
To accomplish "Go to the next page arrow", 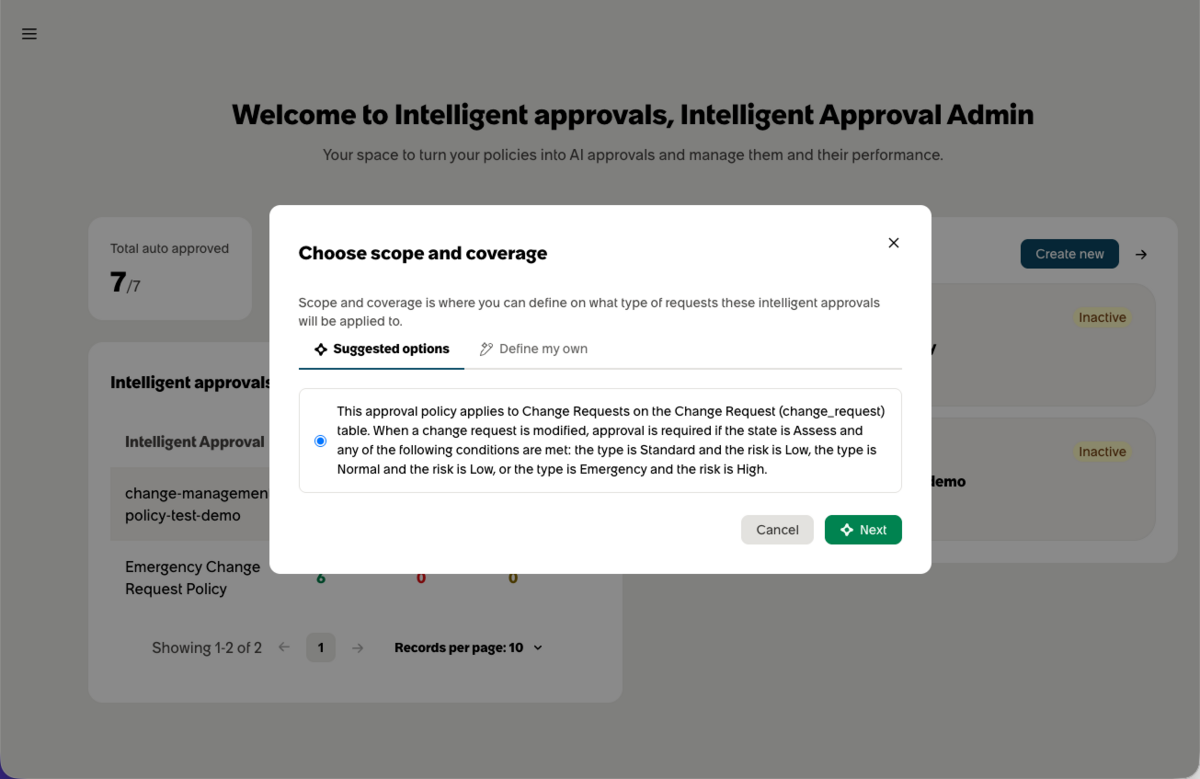I will 358,648.
